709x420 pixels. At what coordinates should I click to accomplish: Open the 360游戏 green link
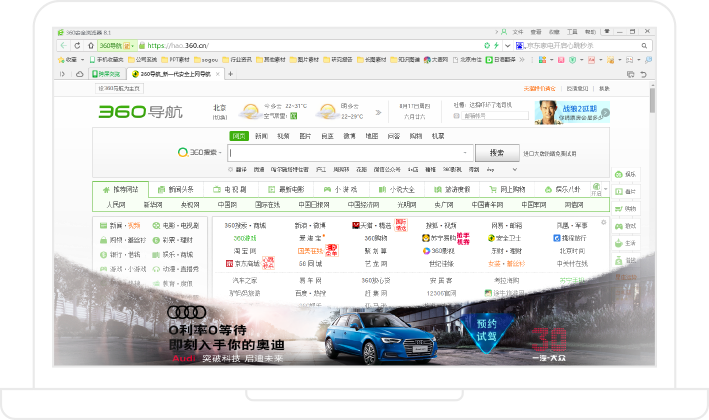click(x=245, y=238)
